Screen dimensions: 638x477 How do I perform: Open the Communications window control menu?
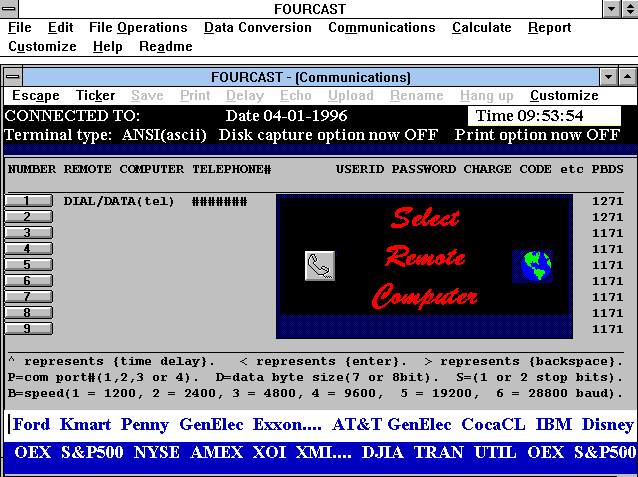tap(13, 77)
